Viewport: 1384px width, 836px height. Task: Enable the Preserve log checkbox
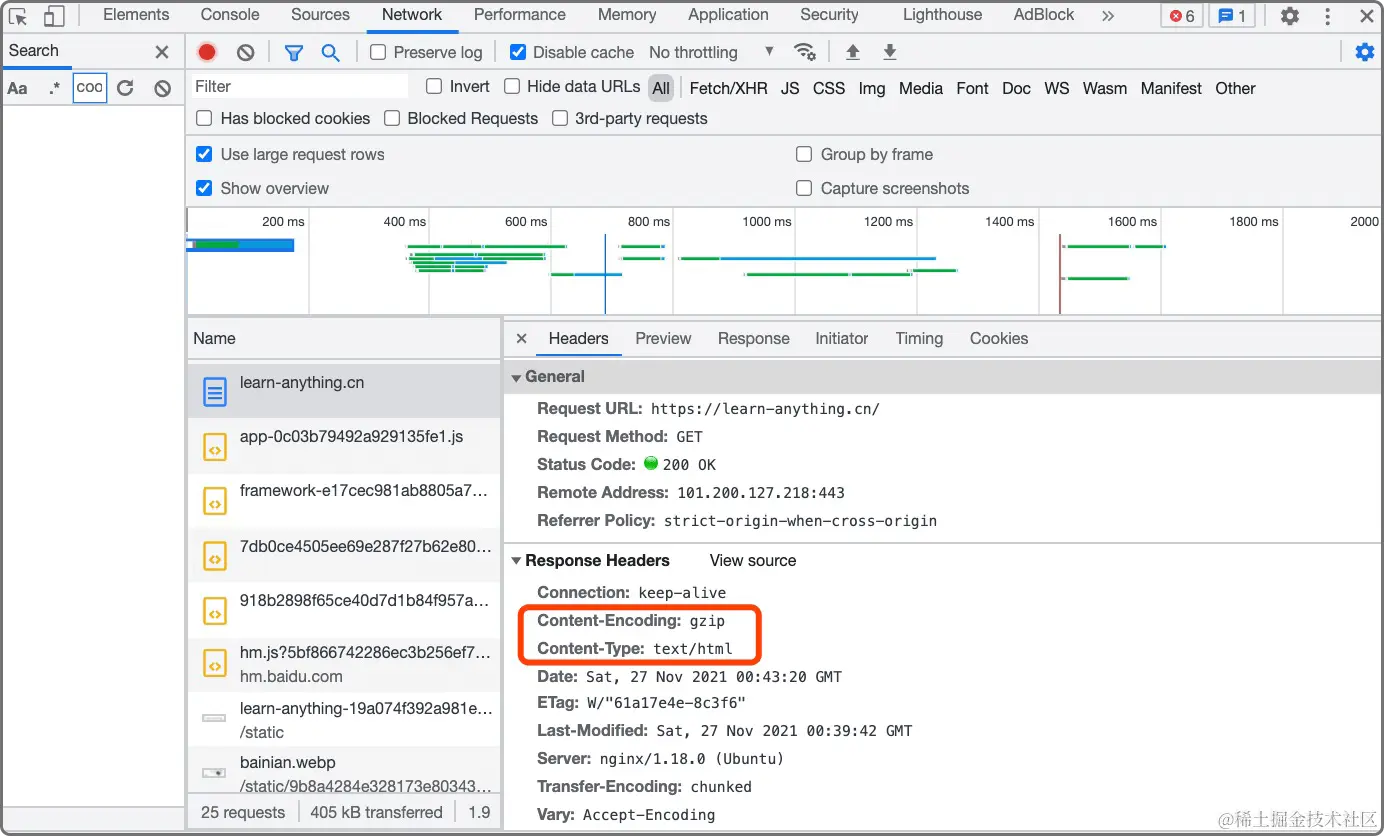click(378, 52)
